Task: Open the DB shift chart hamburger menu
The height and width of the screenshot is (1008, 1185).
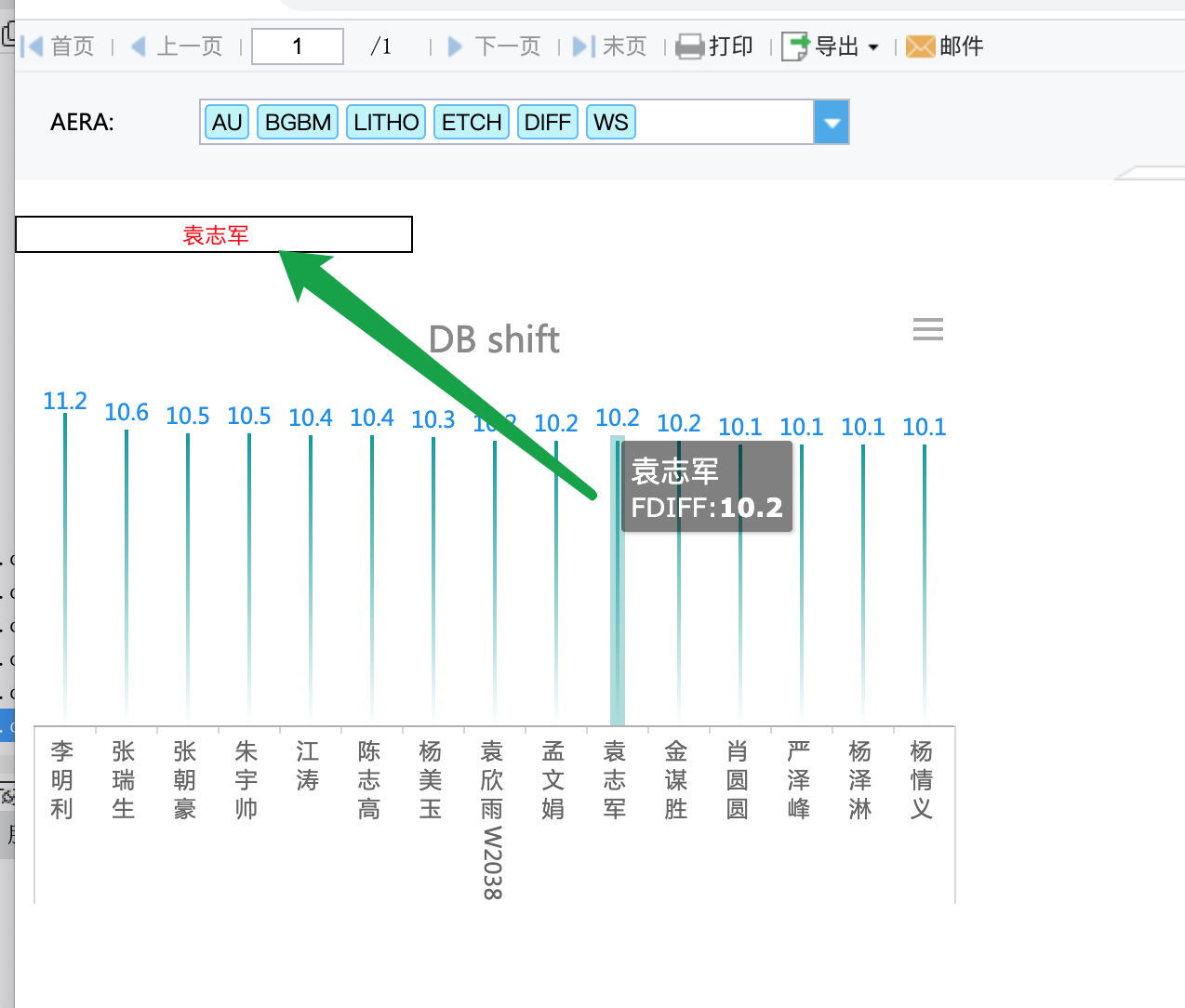Action: 927,329
